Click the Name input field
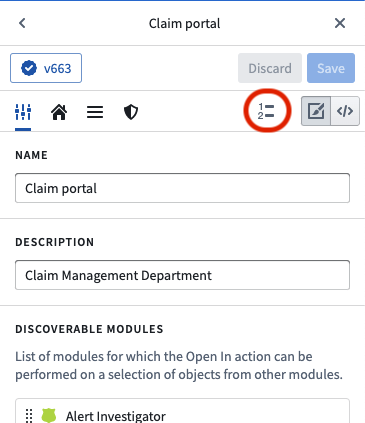 182,188
